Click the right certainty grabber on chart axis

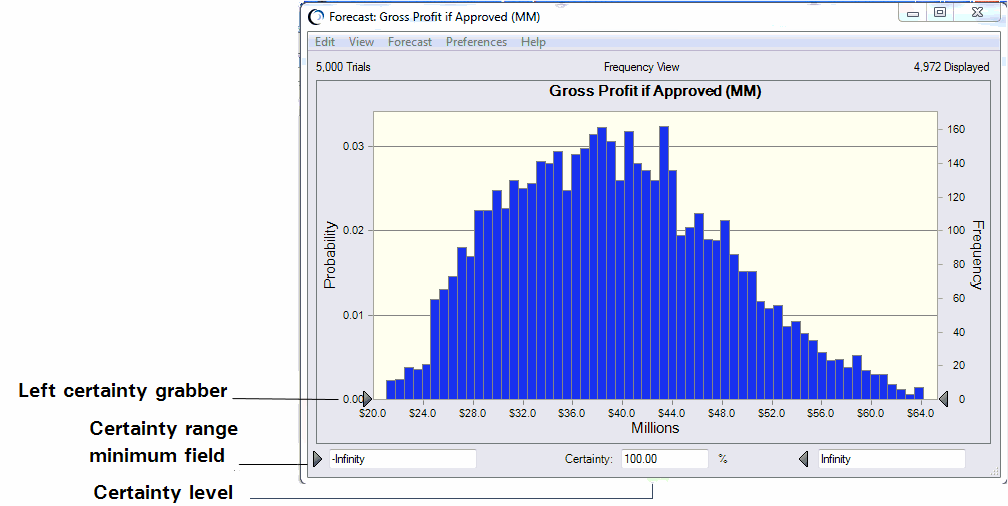pyautogui.click(x=943, y=399)
